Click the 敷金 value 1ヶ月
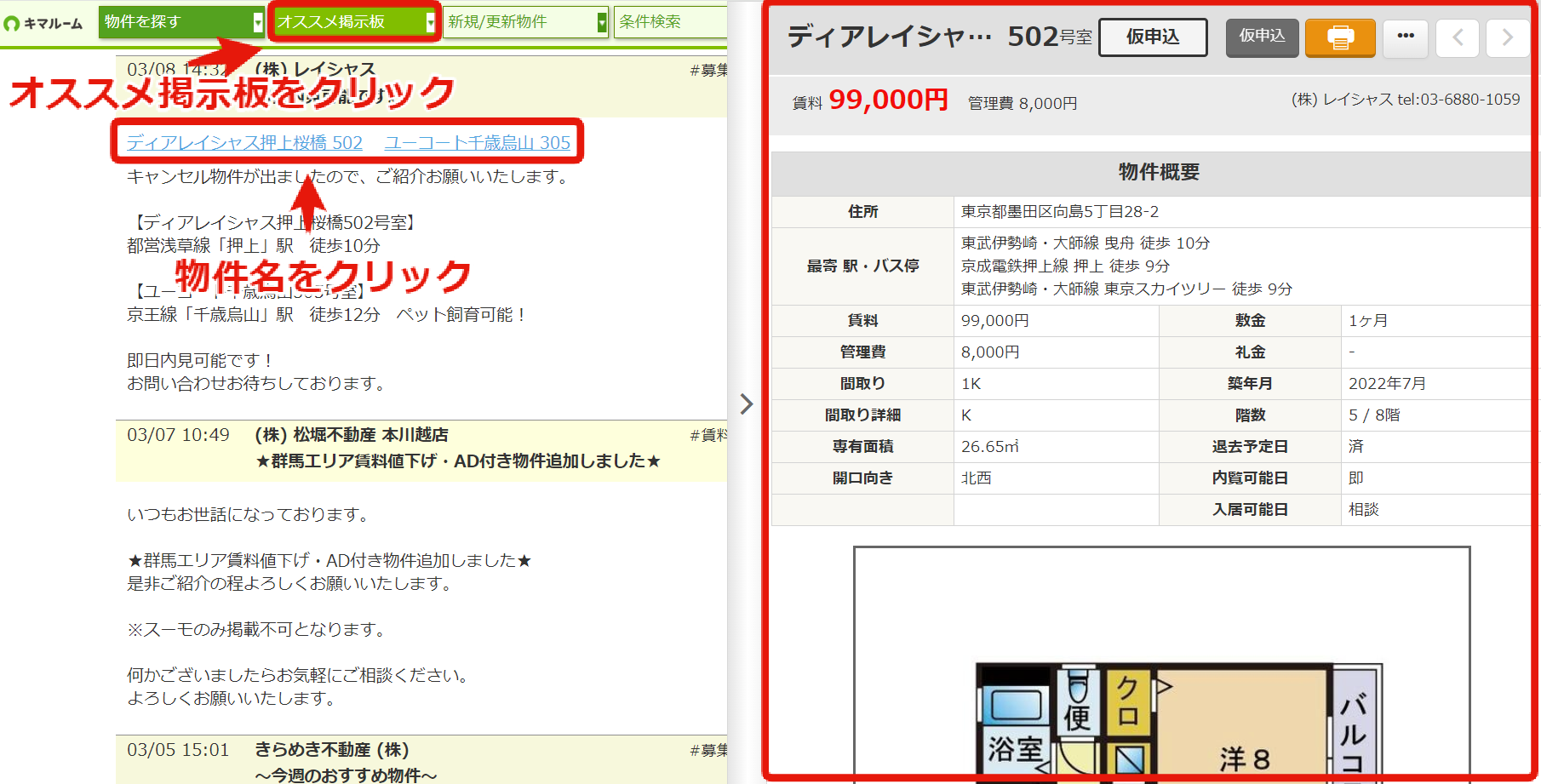 click(1368, 321)
